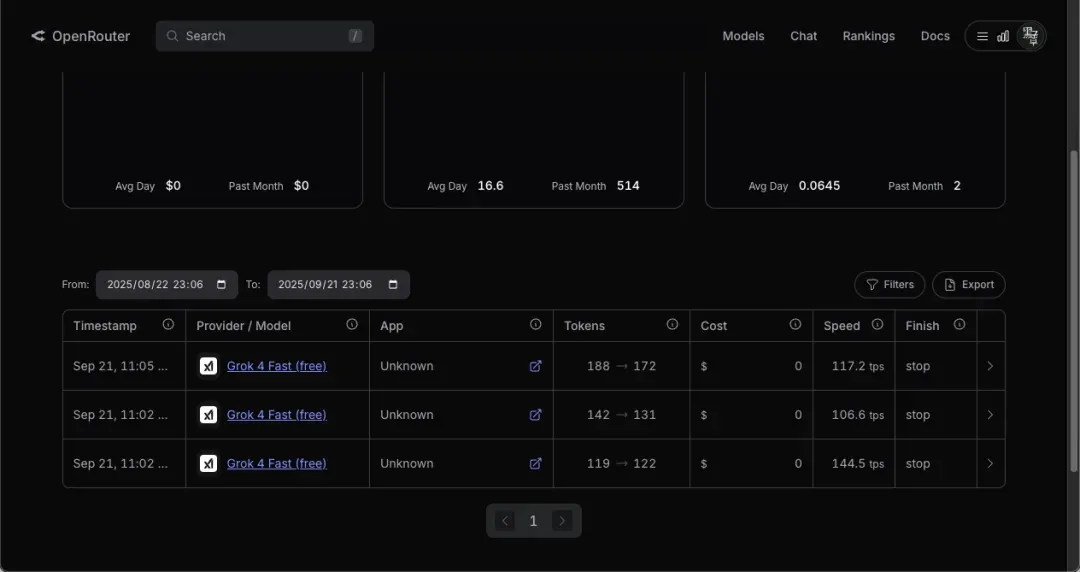
Task: Click the info icon next to Cost
Action: coord(795,325)
